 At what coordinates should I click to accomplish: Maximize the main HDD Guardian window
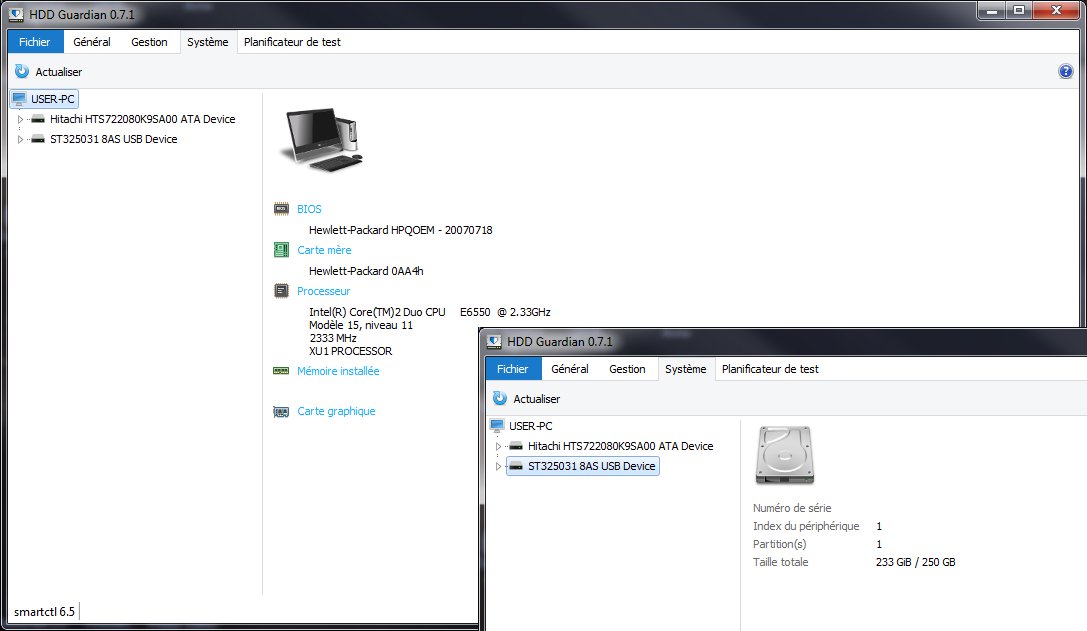point(1019,11)
